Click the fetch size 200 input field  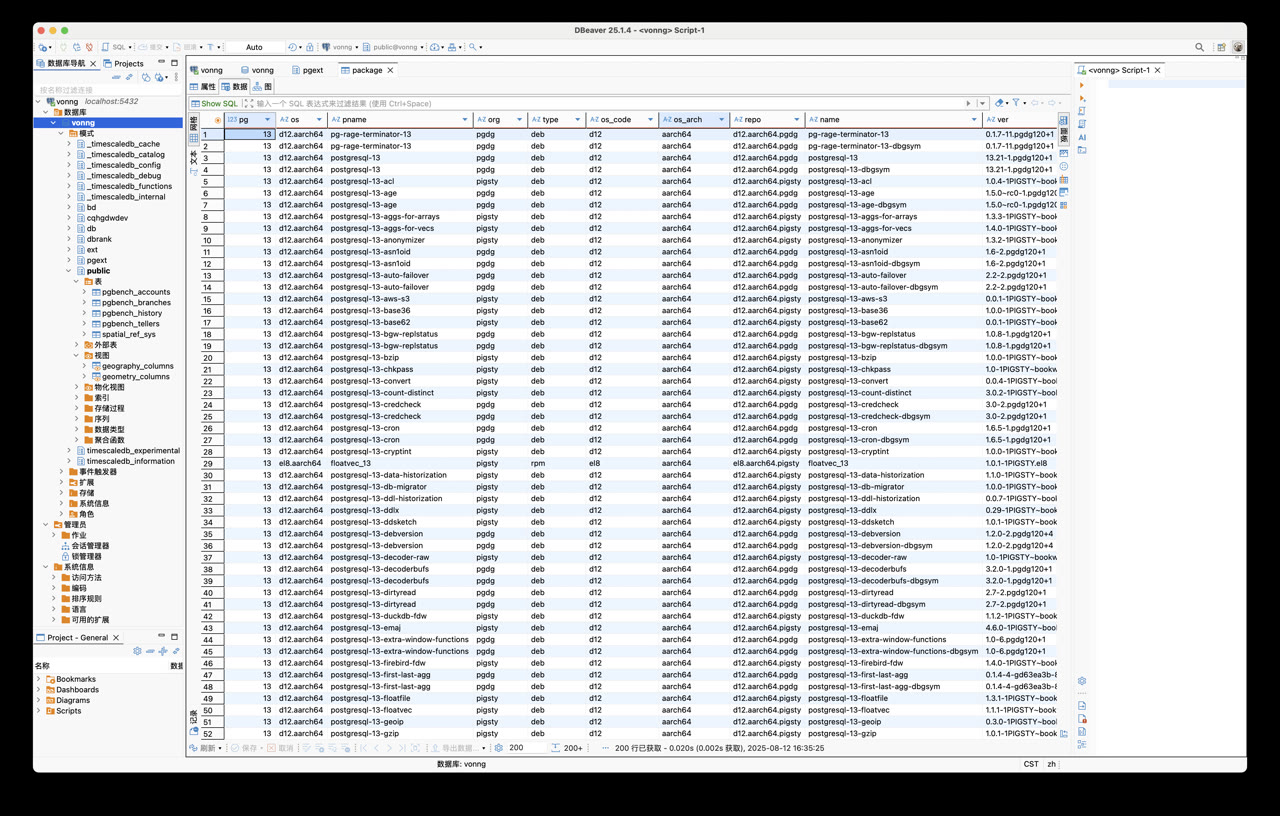[524, 748]
